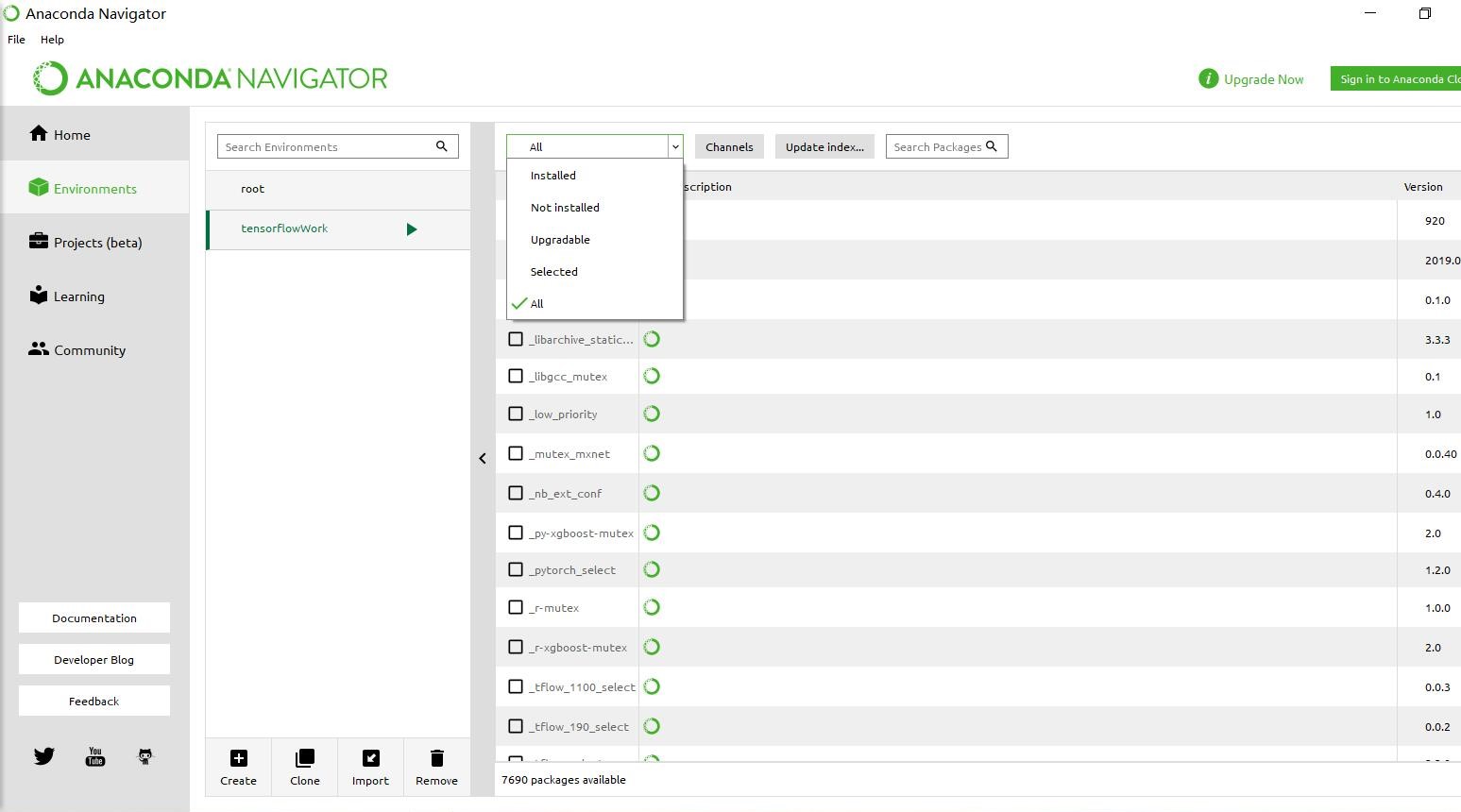The height and width of the screenshot is (812, 1461).
Task: Click the Import environment icon
Action: tap(371, 758)
